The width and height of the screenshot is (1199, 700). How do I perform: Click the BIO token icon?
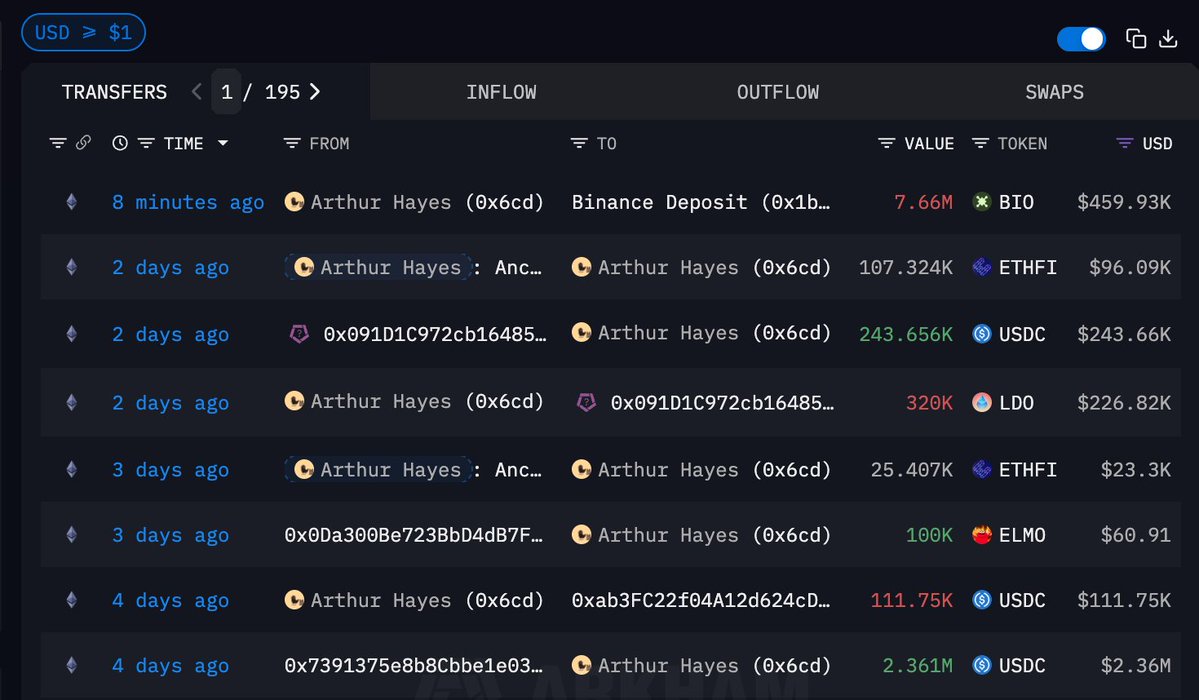982,202
